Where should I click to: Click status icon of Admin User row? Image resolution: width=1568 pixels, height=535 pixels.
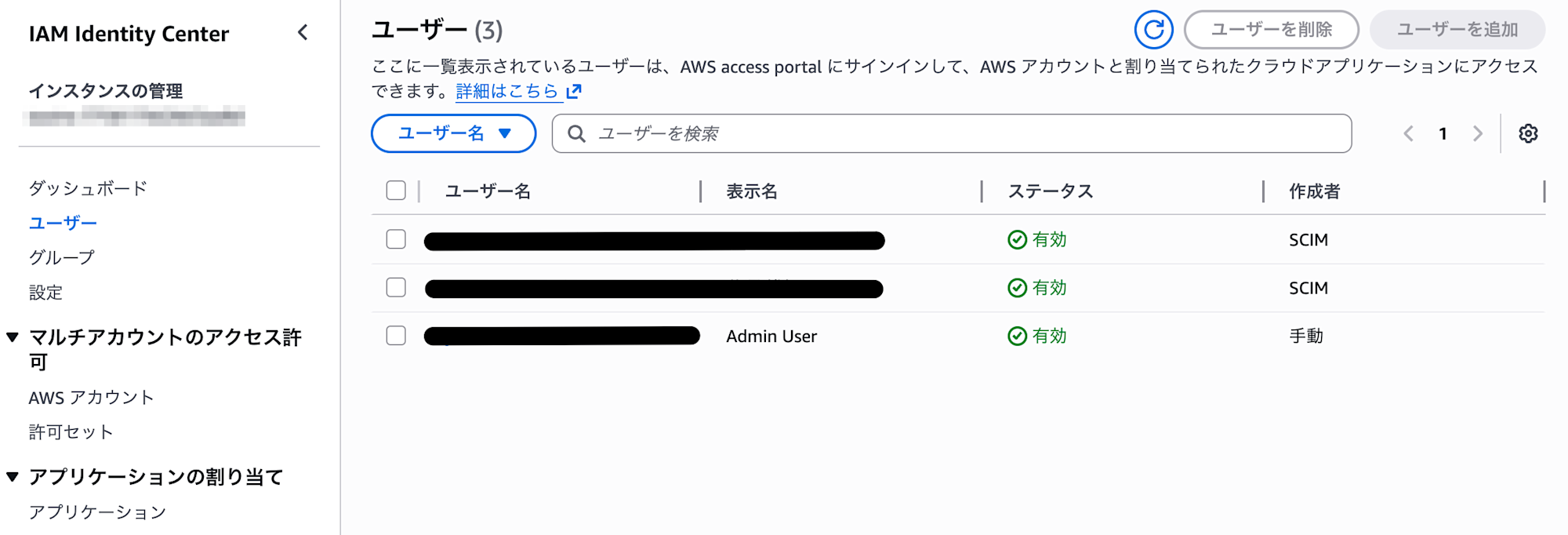click(1017, 337)
